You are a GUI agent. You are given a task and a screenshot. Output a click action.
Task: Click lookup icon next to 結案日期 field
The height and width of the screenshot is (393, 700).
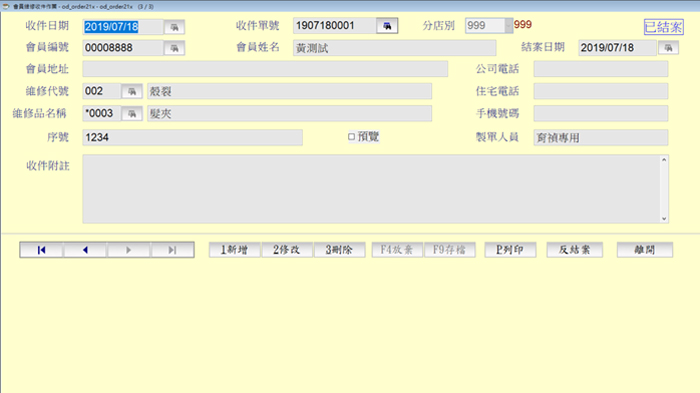[668, 48]
